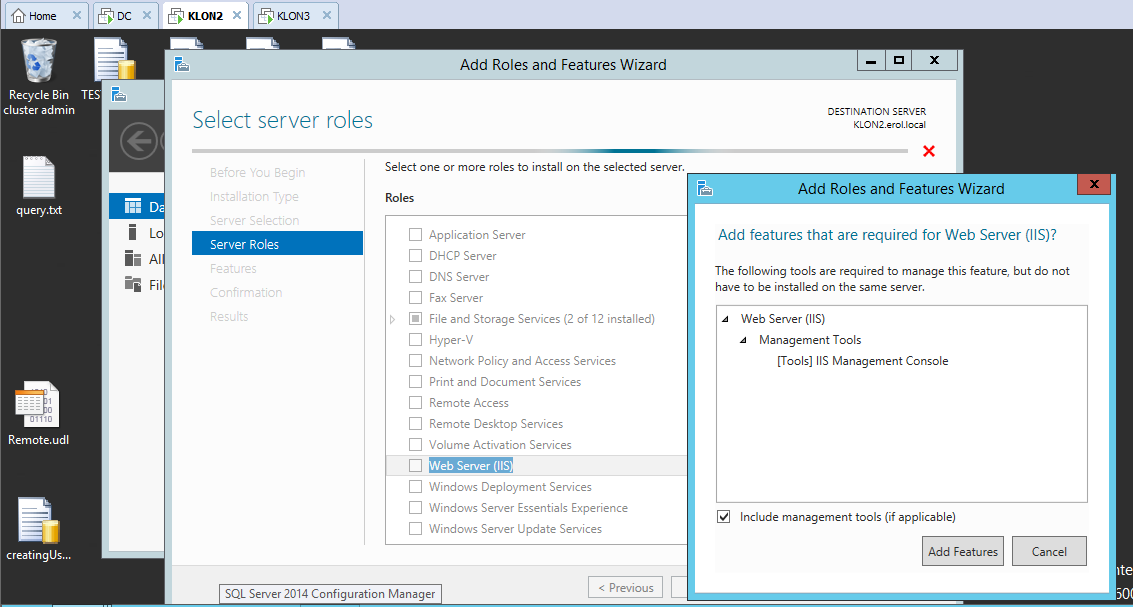Screen dimensions: 1133x607
Task: Check the DHCP Server role checkbox
Action: click(416, 256)
